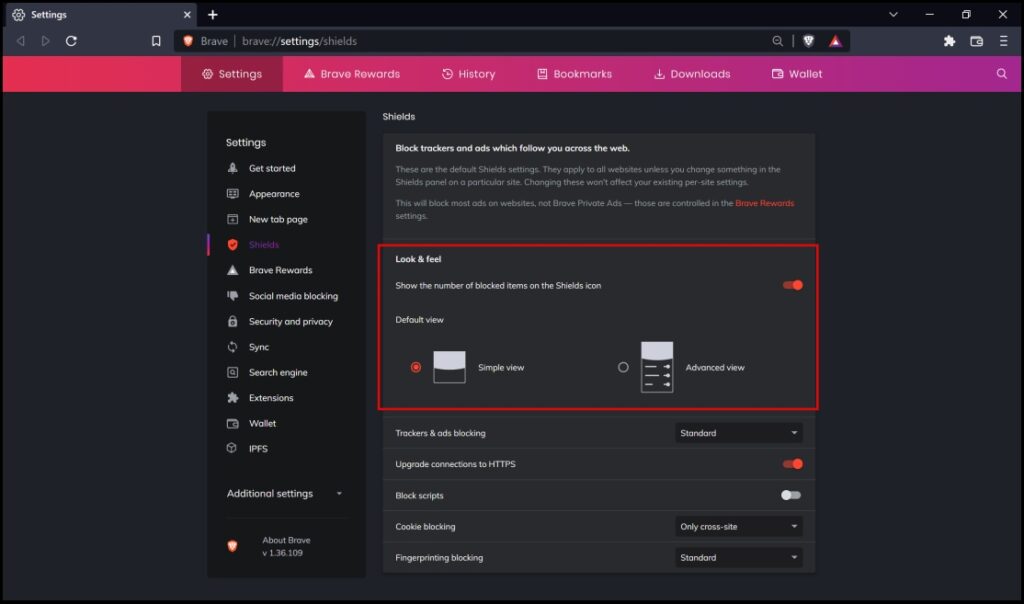
Task: Open About Brave version info
Action: [x=286, y=547]
